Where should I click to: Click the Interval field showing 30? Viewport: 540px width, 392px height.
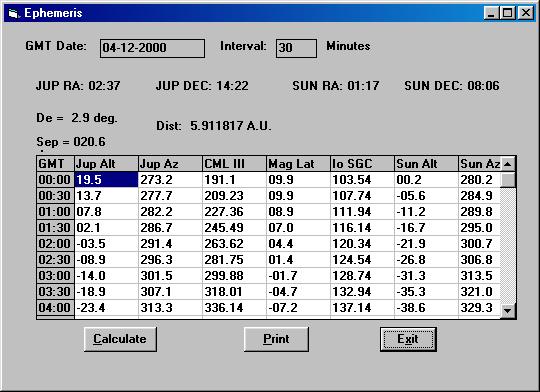tap(296, 48)
